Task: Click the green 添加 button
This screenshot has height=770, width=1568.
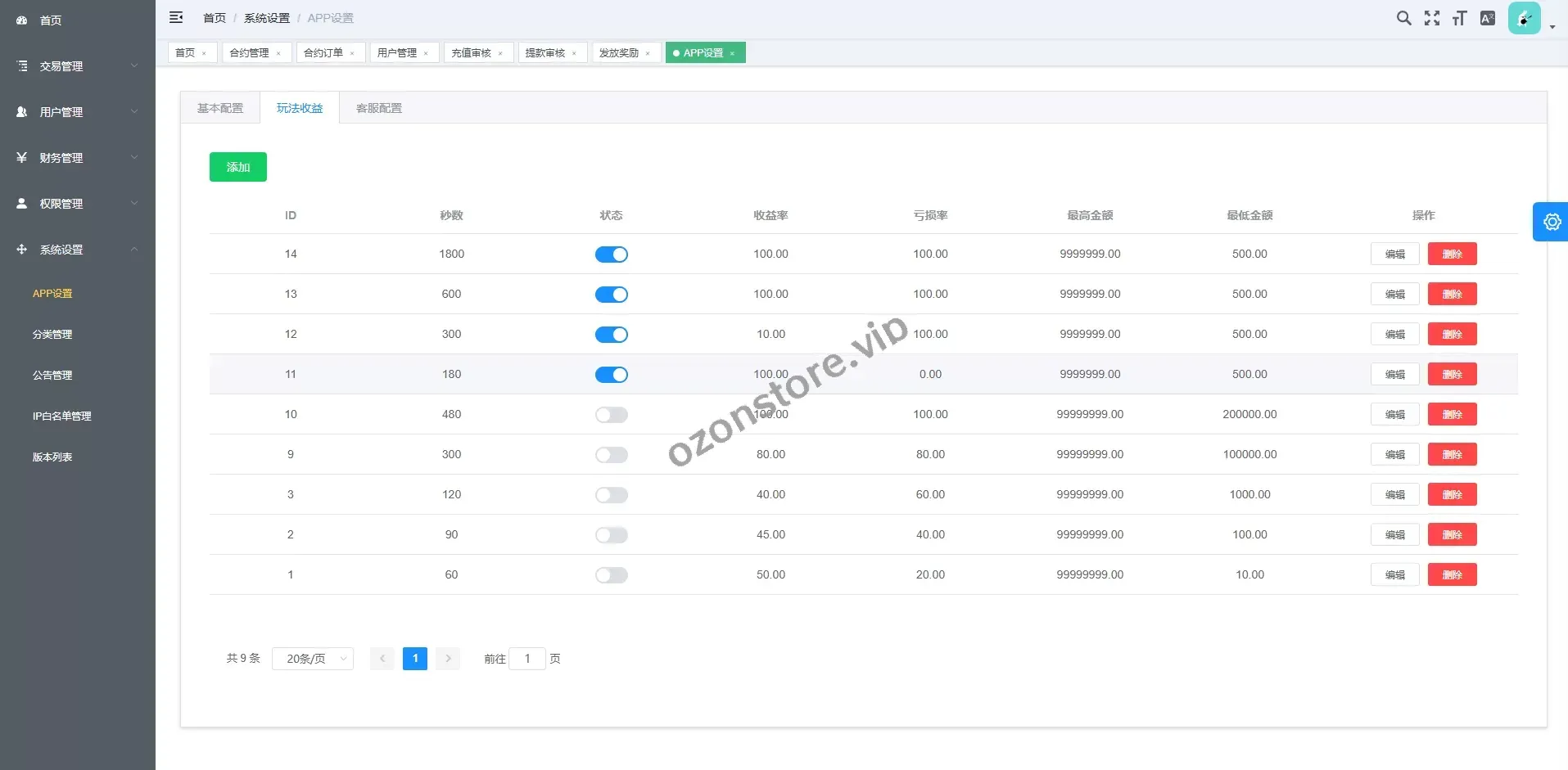Action: 237,167
